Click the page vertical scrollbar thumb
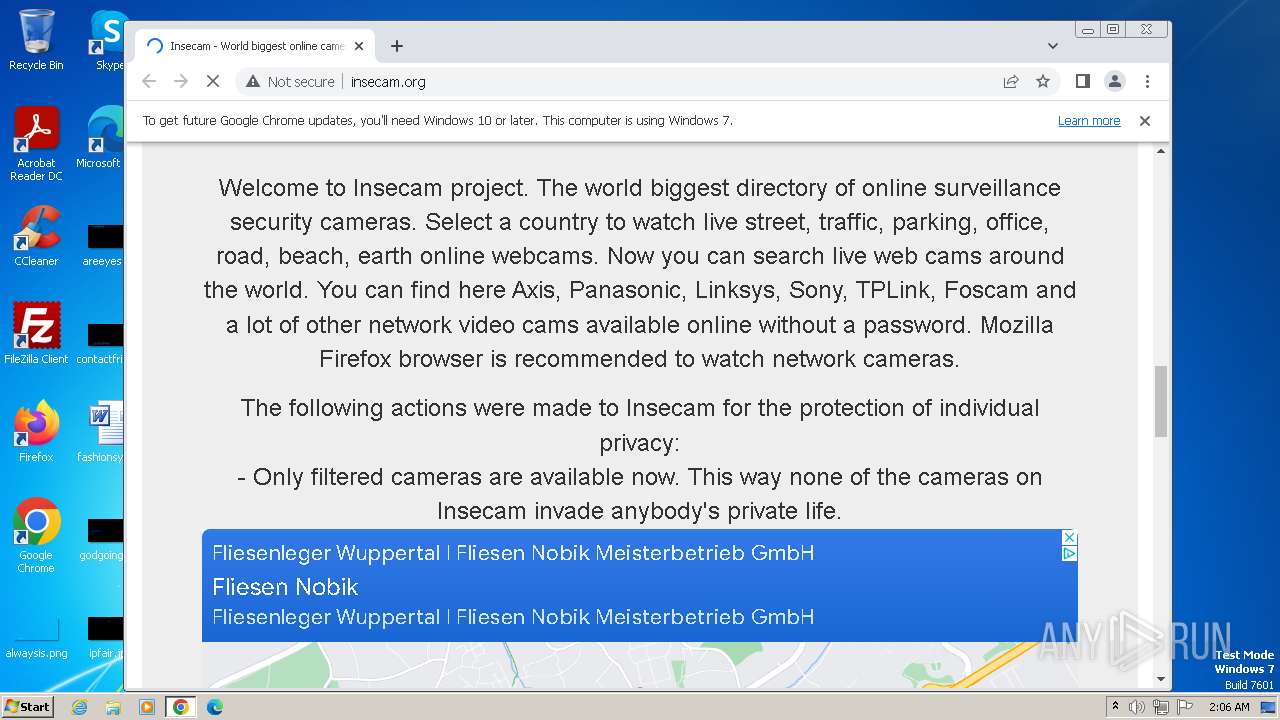 [1161, 401]
